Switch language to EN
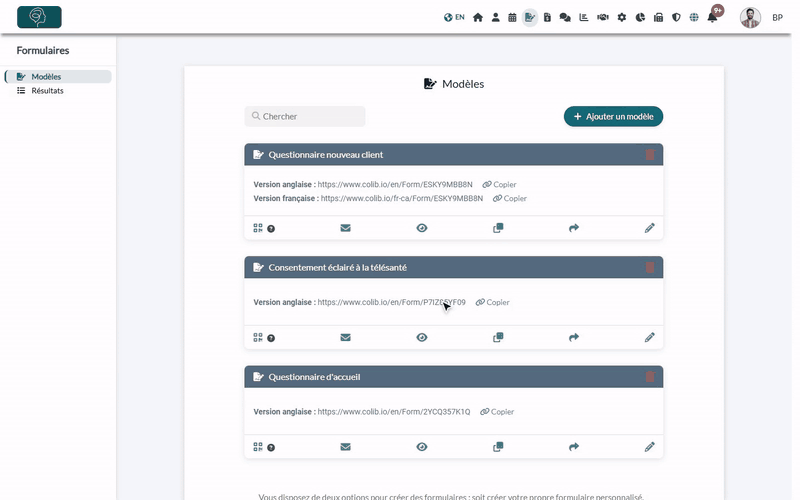The width and height of the screenshot is (800, 500). (454, 17)
